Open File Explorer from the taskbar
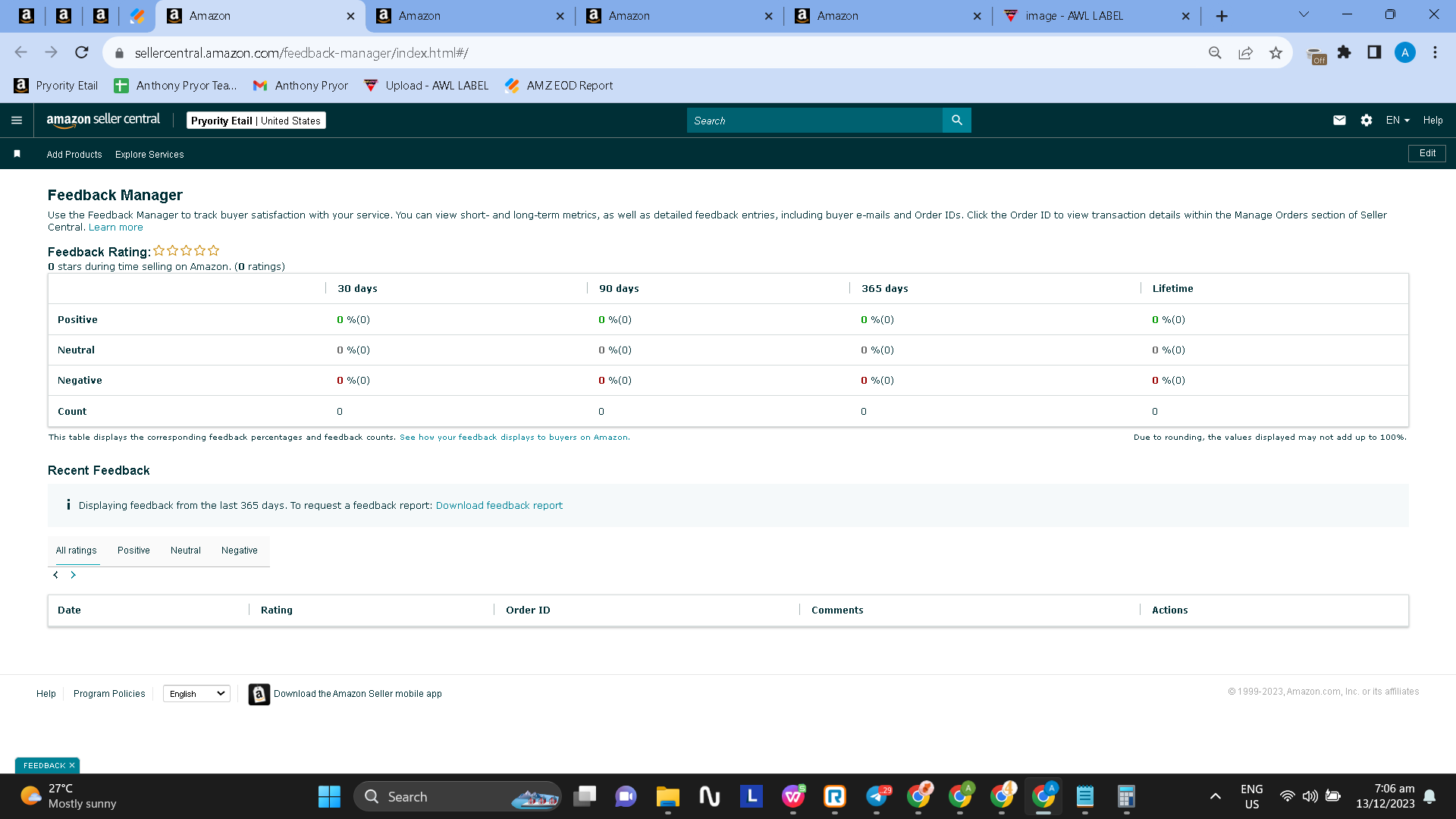The image size is (1456, 819). click(x=667, y=797)
